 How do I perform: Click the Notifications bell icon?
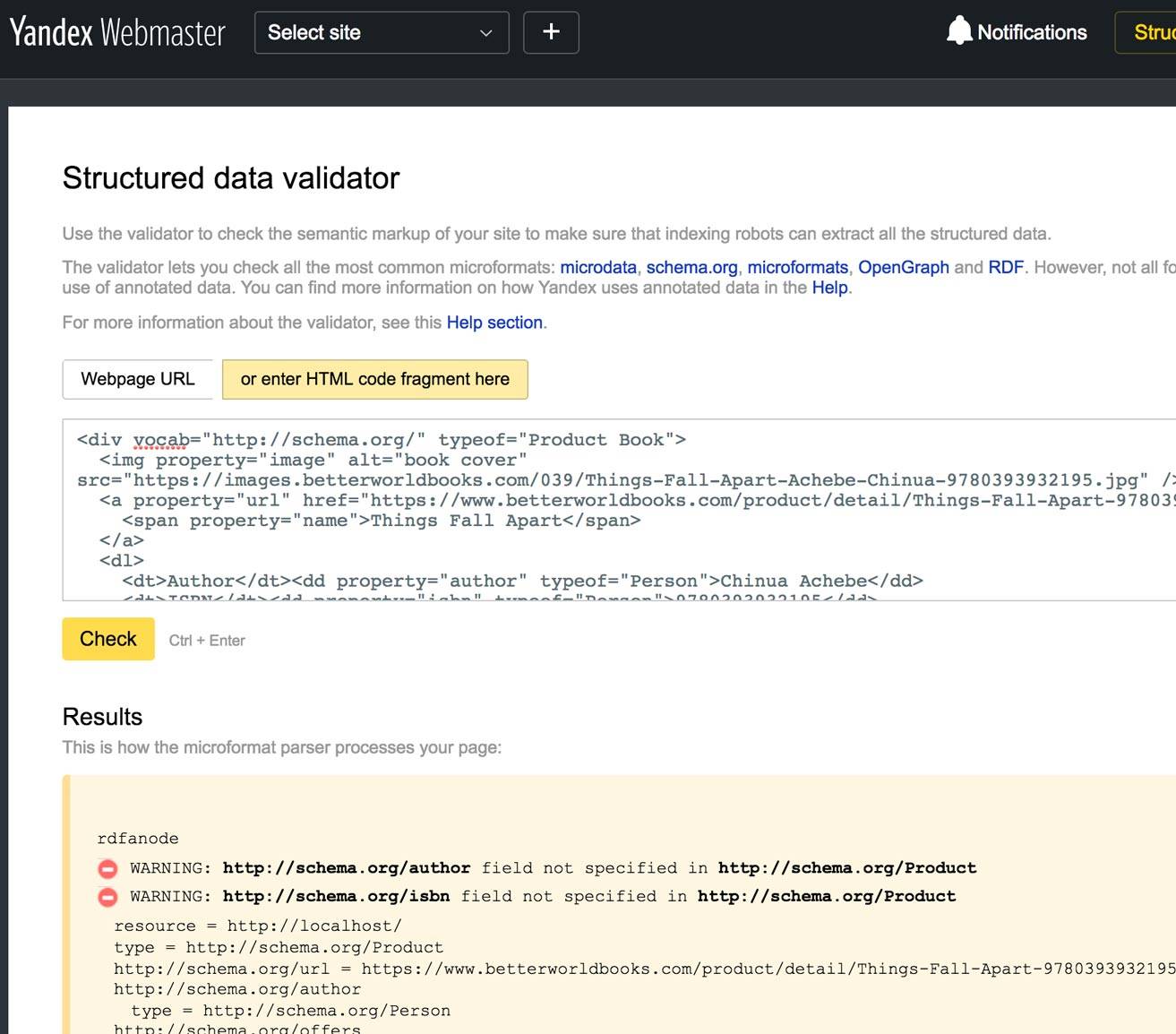[x=959, y=31]
